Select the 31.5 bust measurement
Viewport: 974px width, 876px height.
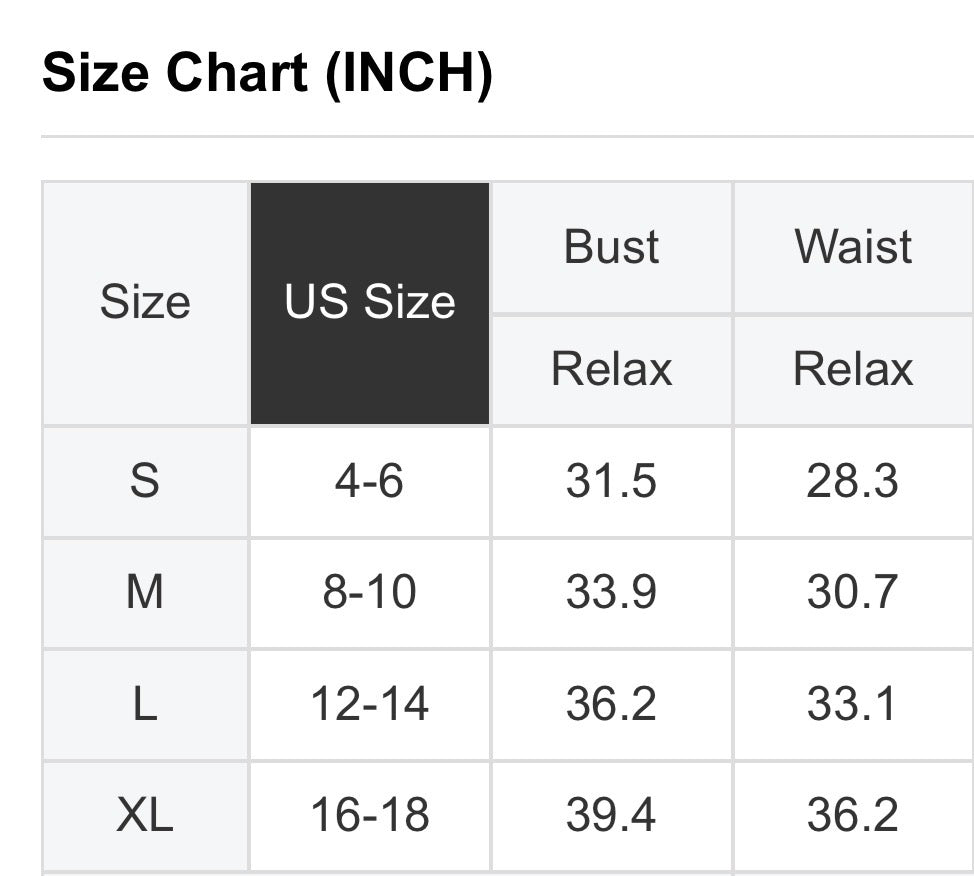(x=611, y=482)
